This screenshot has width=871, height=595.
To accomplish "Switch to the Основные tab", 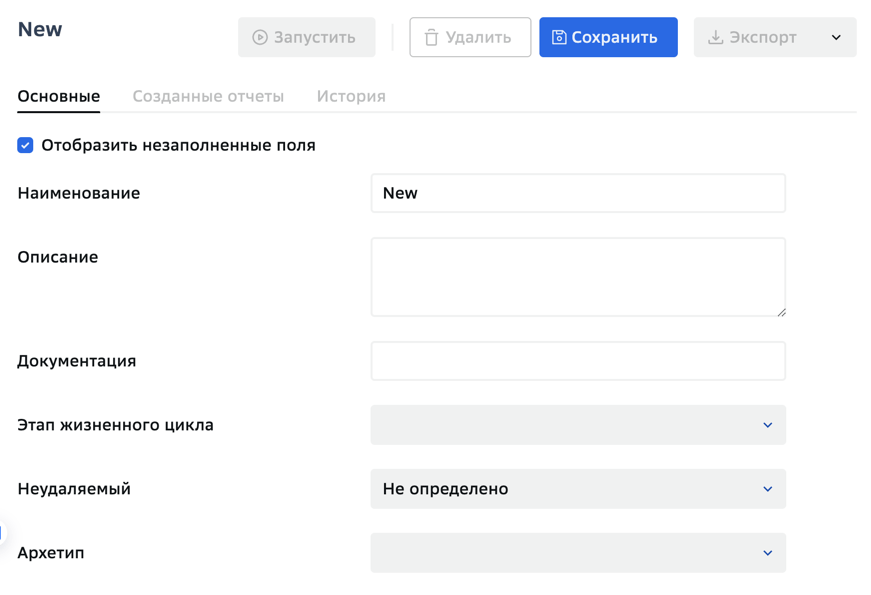I will [x=59, y=96].
